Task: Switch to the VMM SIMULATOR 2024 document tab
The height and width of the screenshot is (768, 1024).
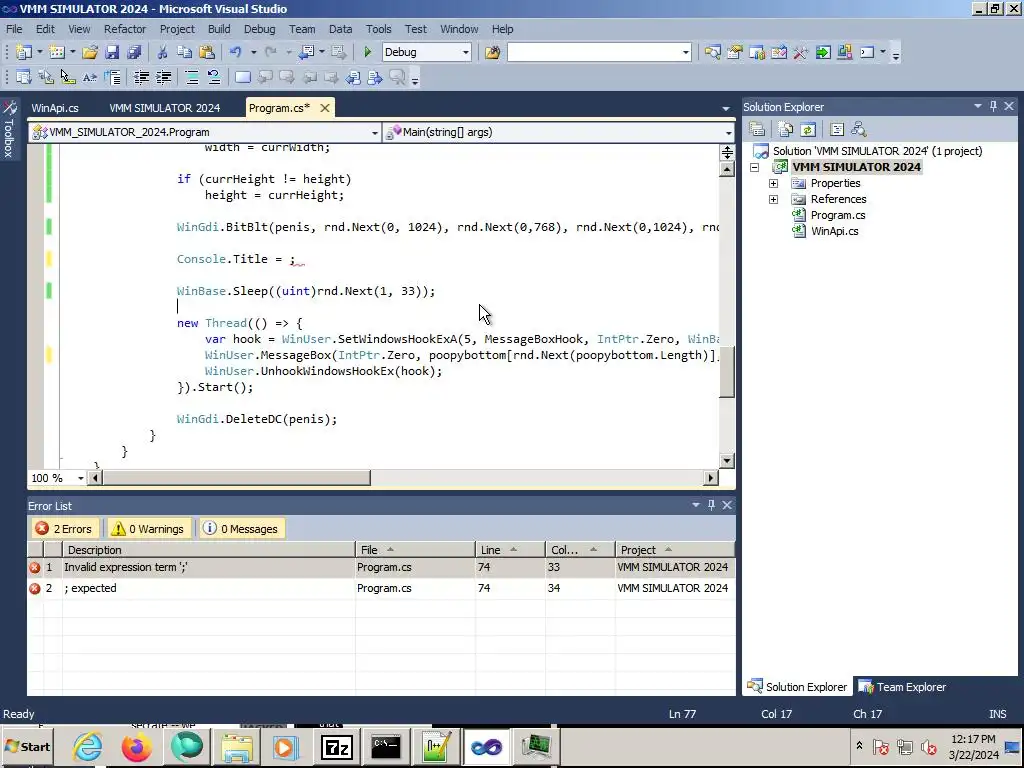Action: (165, 108)
